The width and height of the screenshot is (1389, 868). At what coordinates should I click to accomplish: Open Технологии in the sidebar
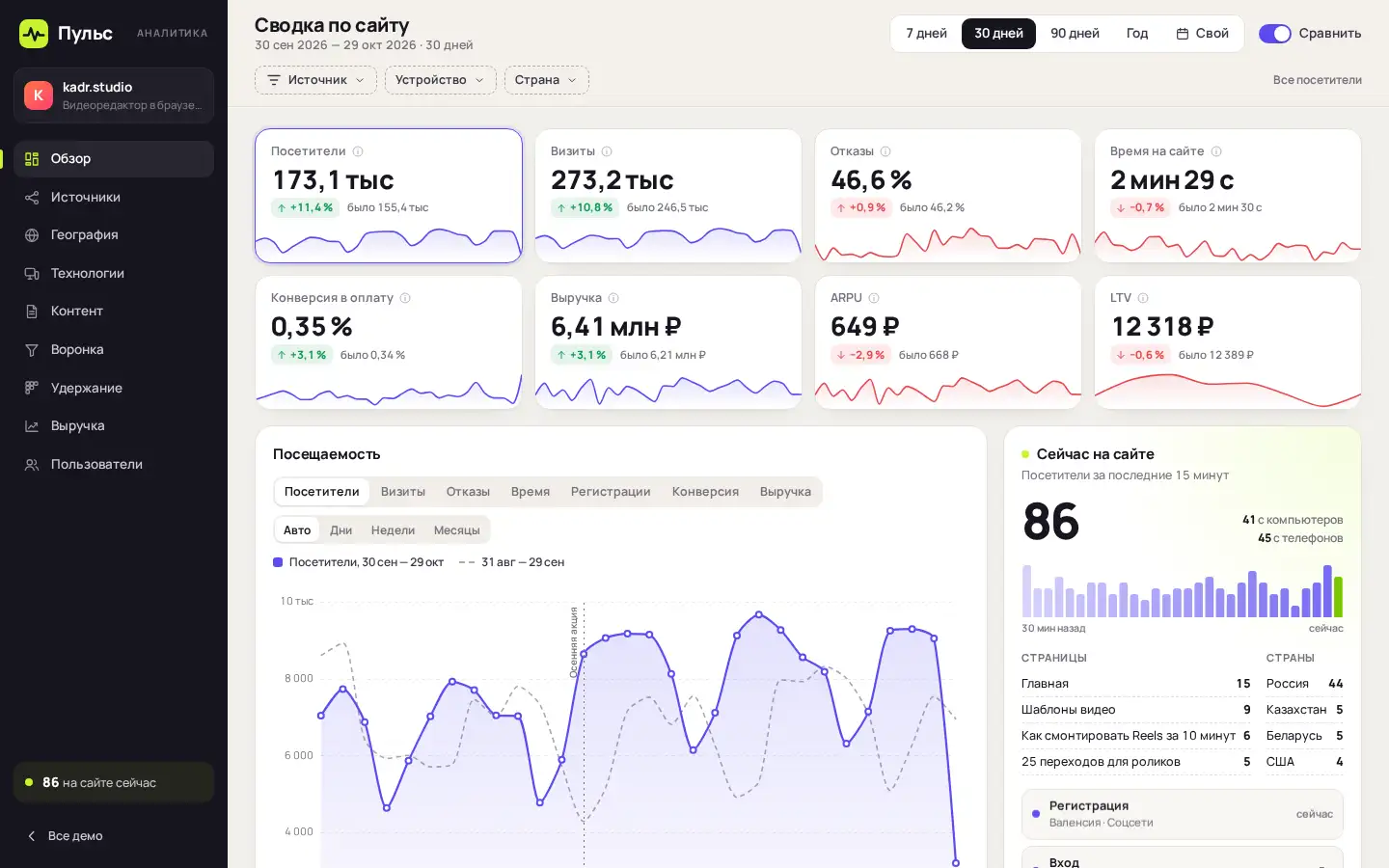pyautogui.click(x=114, y=273)
